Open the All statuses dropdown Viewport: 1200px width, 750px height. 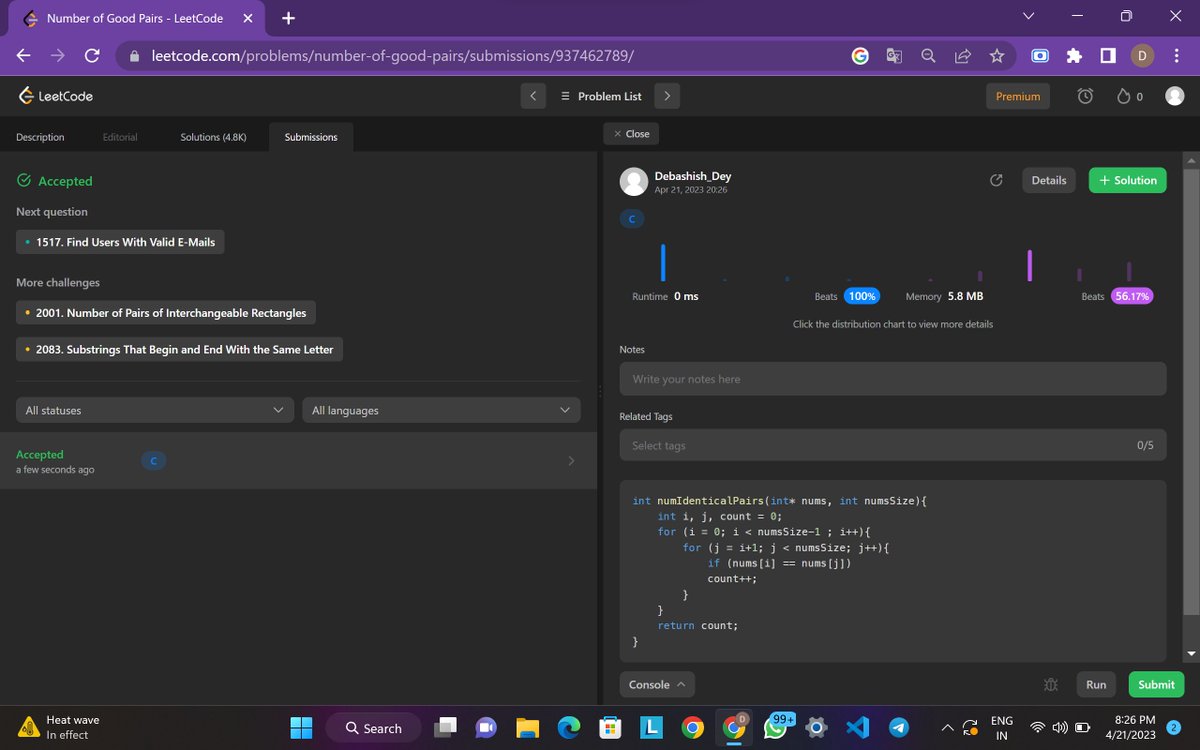tap(155, 410)
